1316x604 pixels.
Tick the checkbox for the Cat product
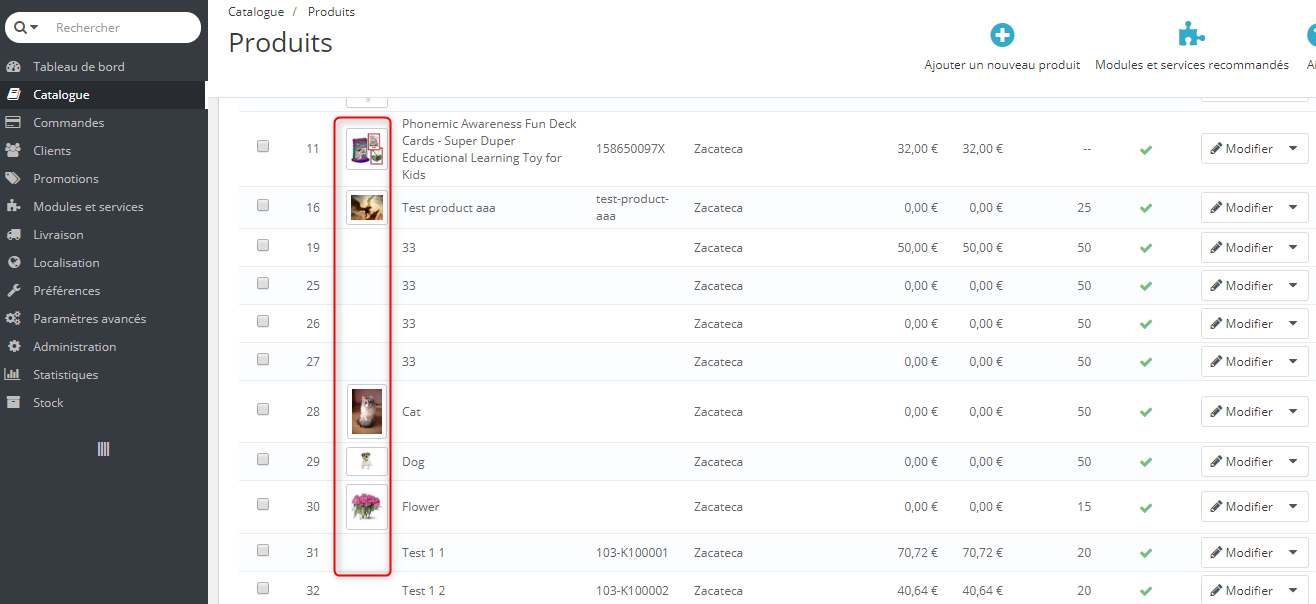point(263,409)
